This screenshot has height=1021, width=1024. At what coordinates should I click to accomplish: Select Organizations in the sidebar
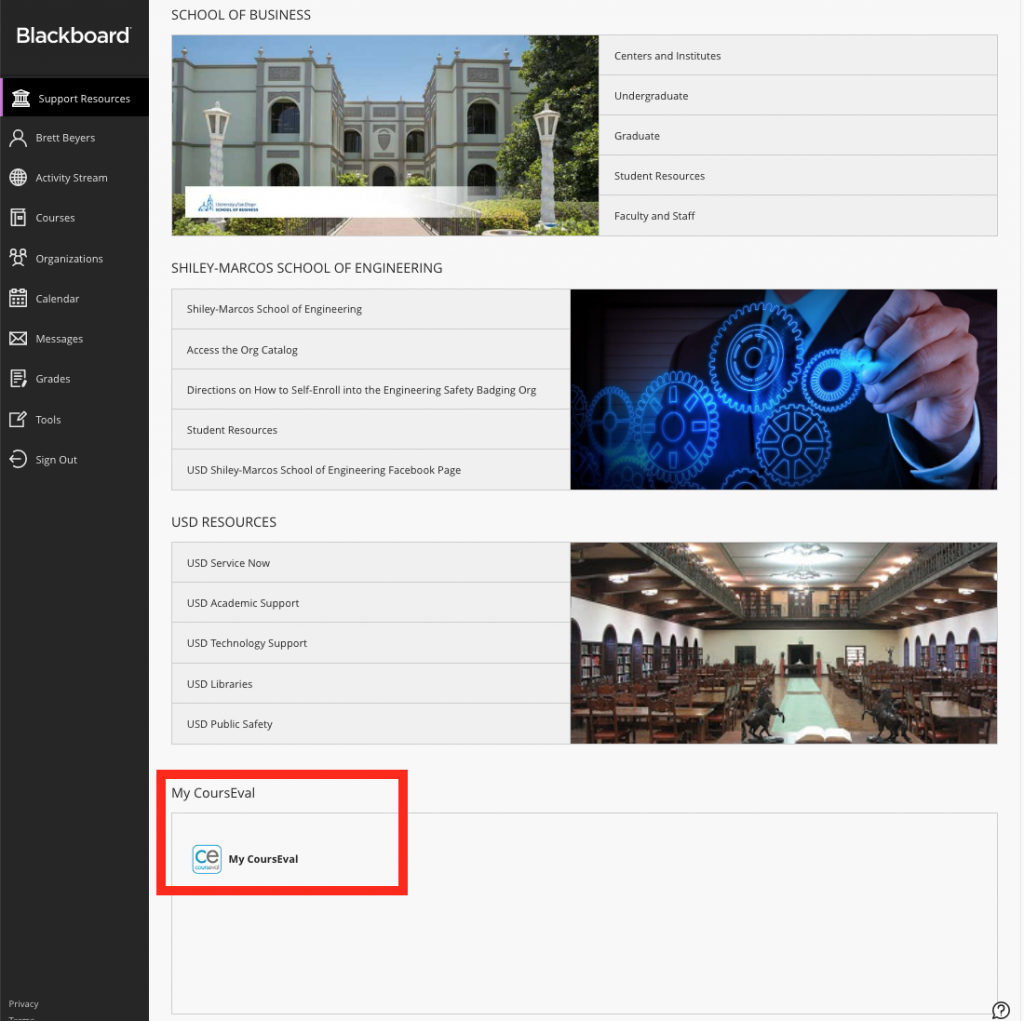tap(75, 258)
